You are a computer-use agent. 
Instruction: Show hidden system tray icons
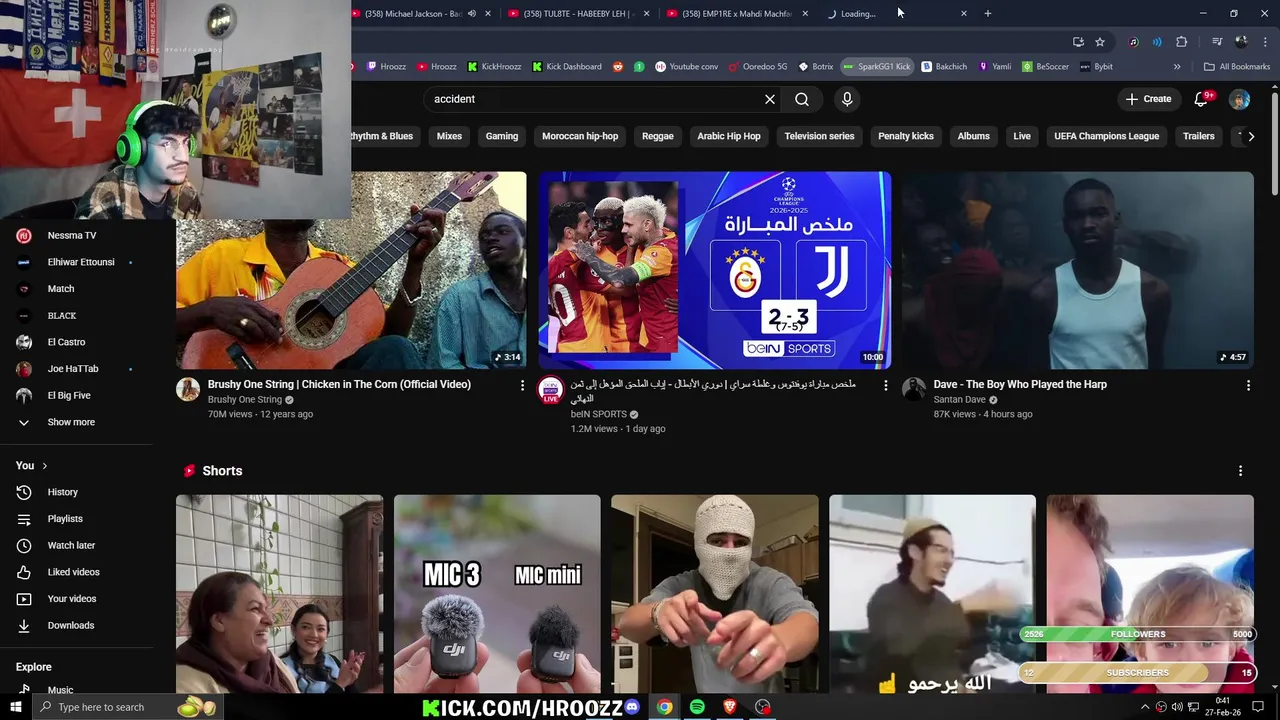(1145, 707)
